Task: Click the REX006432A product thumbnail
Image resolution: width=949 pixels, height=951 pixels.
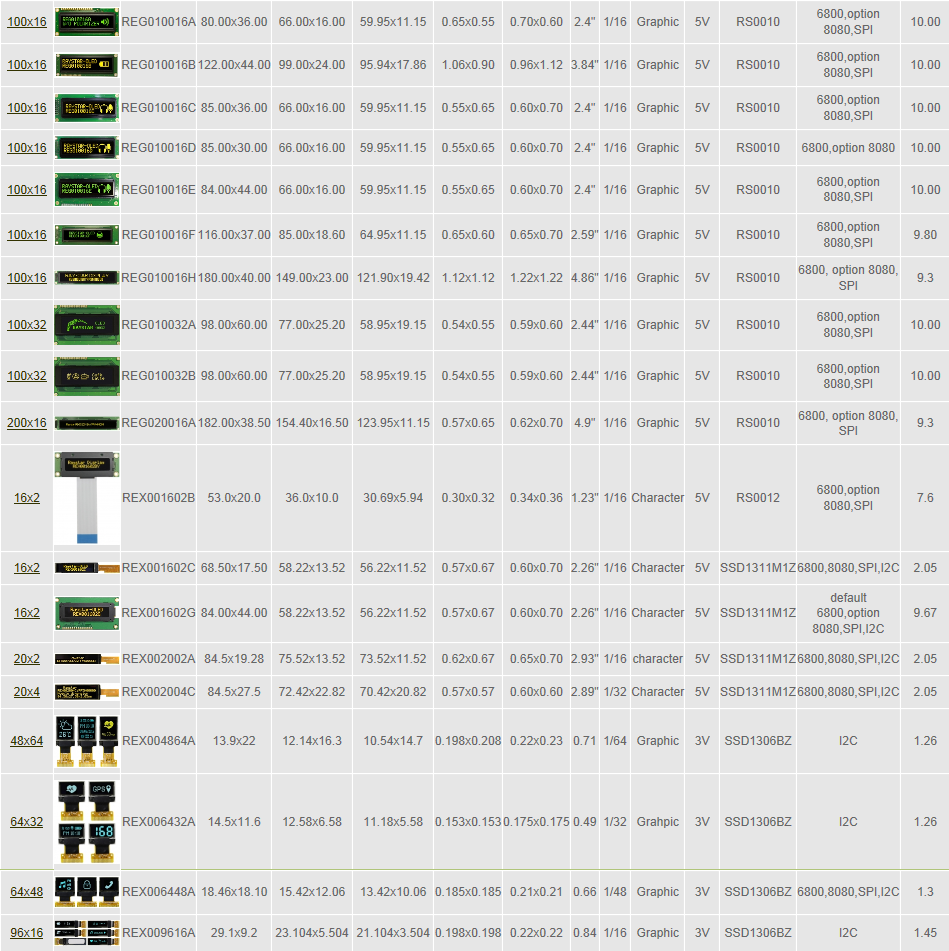Action: click(x=87, y=822)
